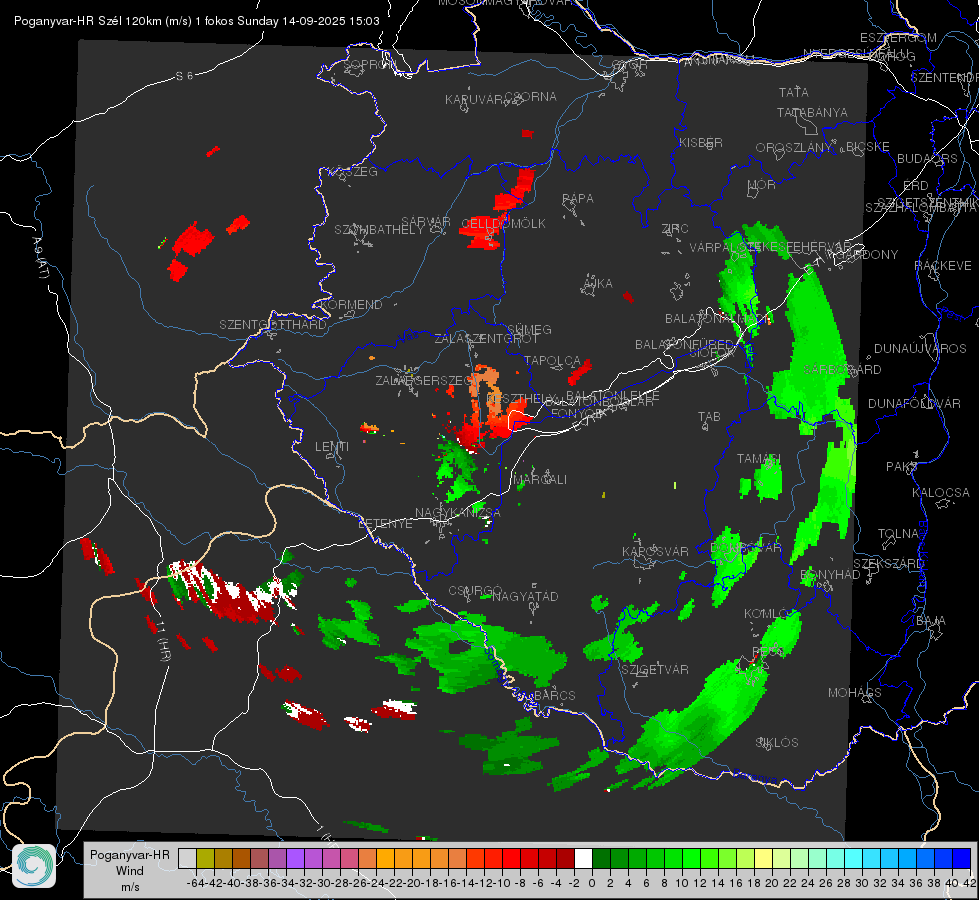
Task: Click the 'BONYHAD' city label
Action: coord(830,575)
